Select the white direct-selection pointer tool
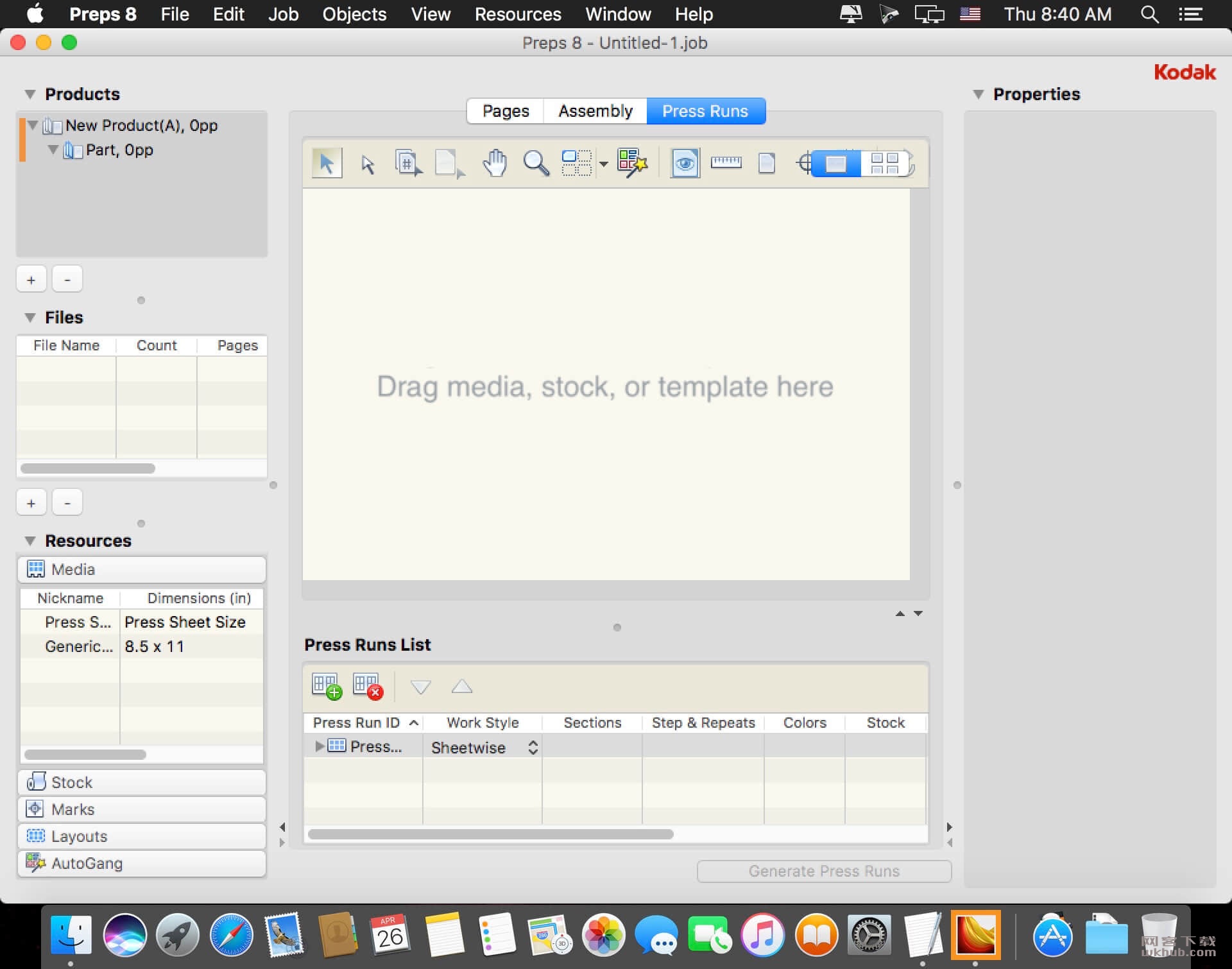 (x=368, y=164)
